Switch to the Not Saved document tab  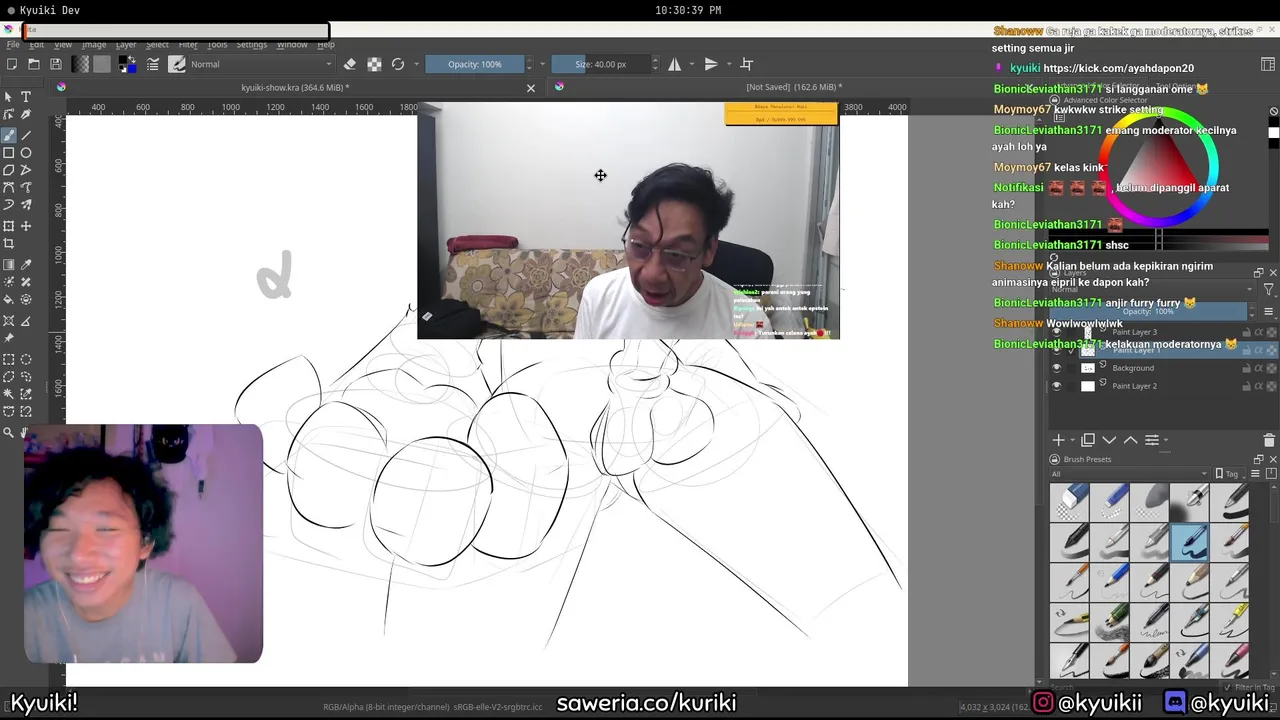[794, 87]
